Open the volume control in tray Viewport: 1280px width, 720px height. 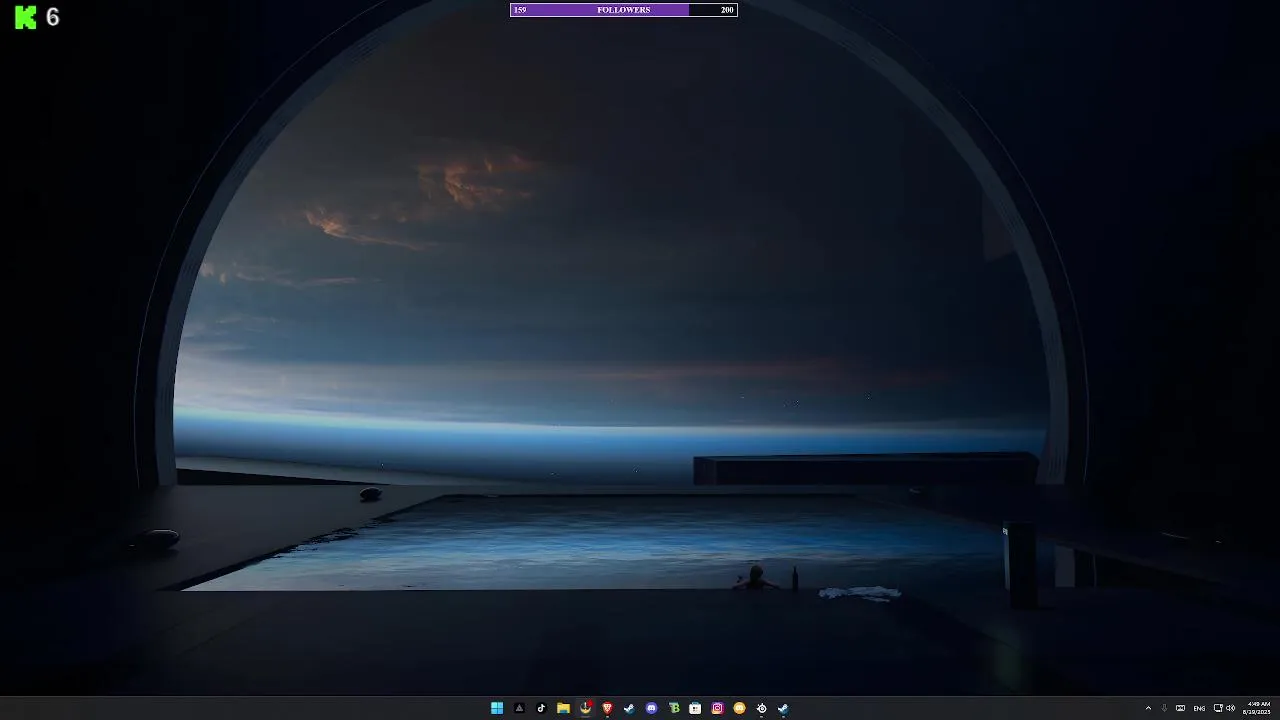[1230, 708]
